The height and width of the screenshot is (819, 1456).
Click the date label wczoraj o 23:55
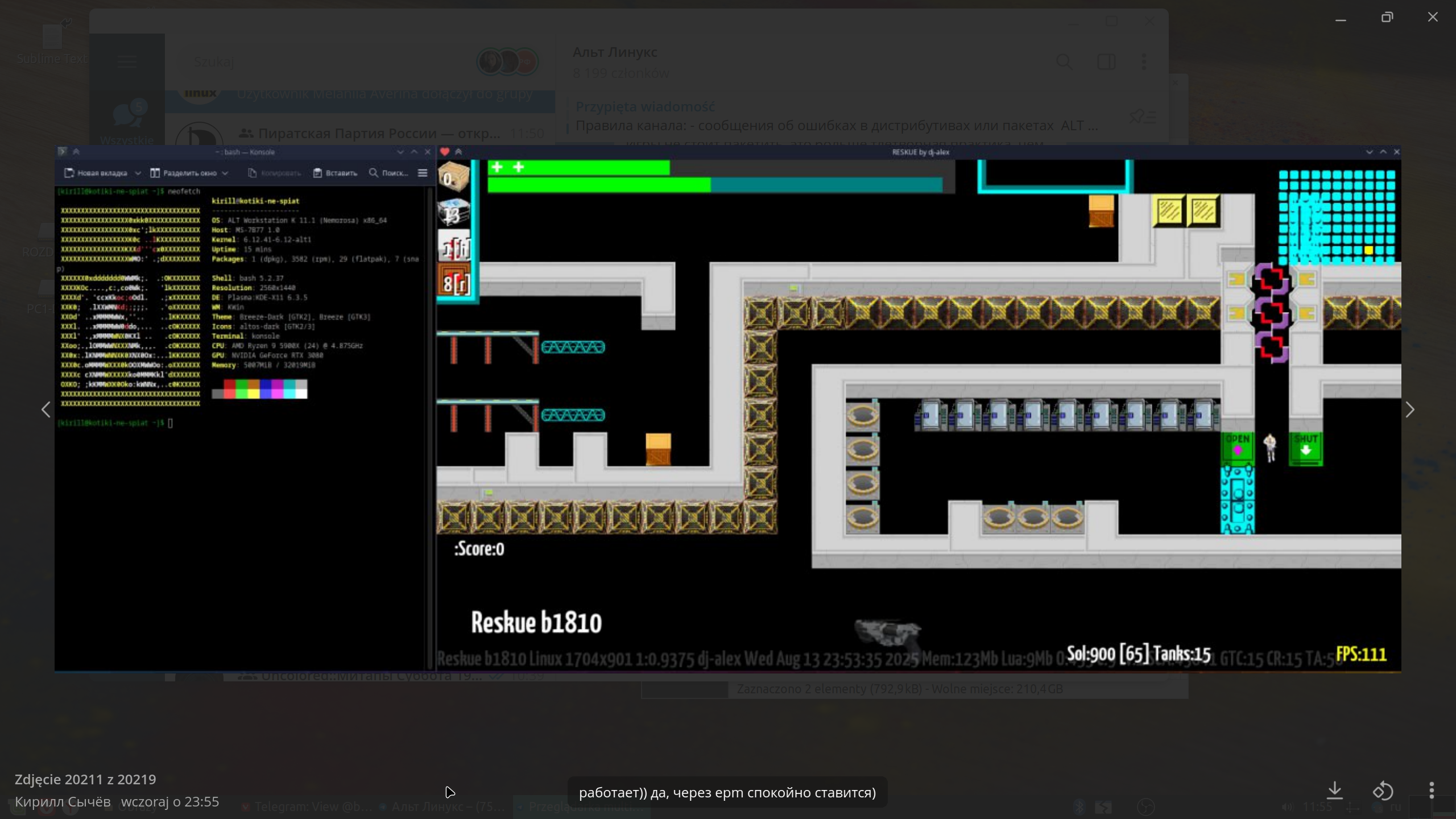point(169,801)
